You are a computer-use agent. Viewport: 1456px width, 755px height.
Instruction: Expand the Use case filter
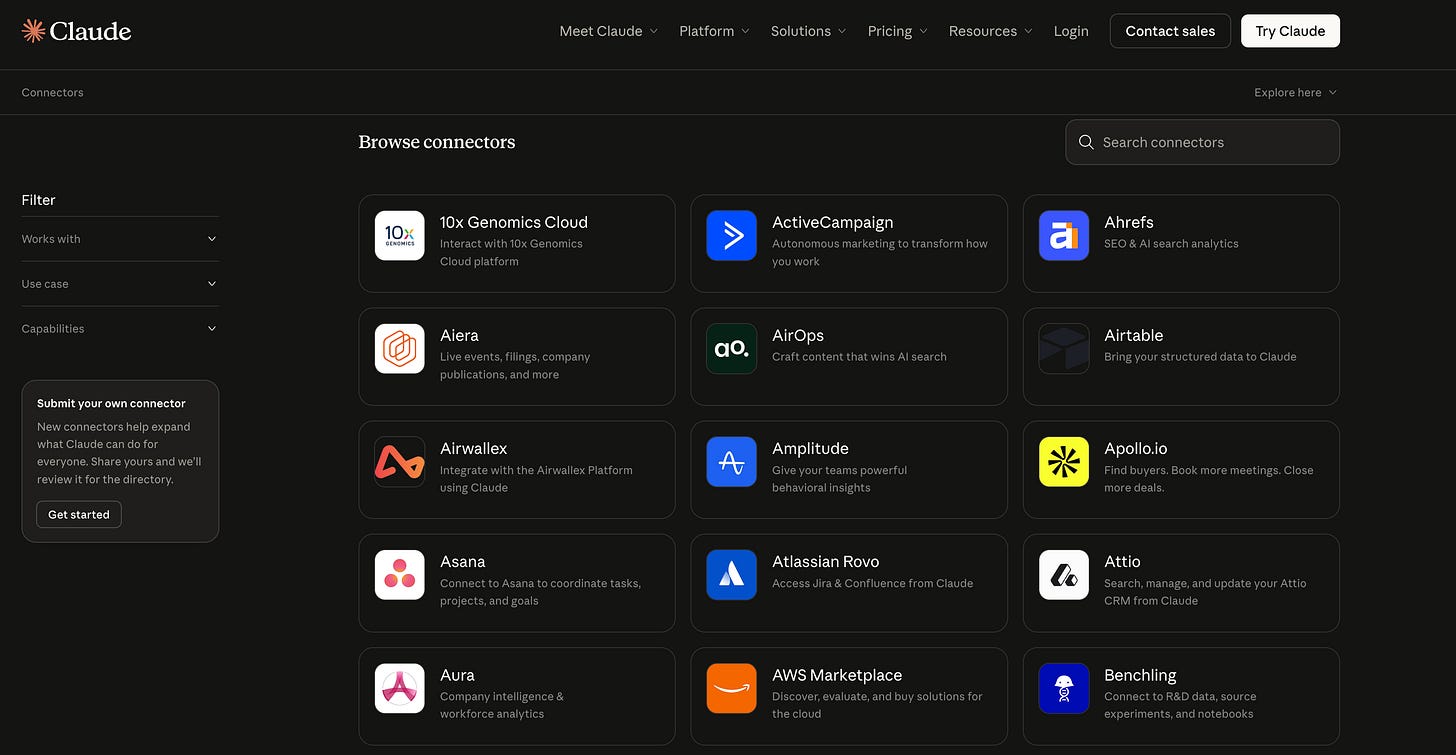click(x=120, y=284)
